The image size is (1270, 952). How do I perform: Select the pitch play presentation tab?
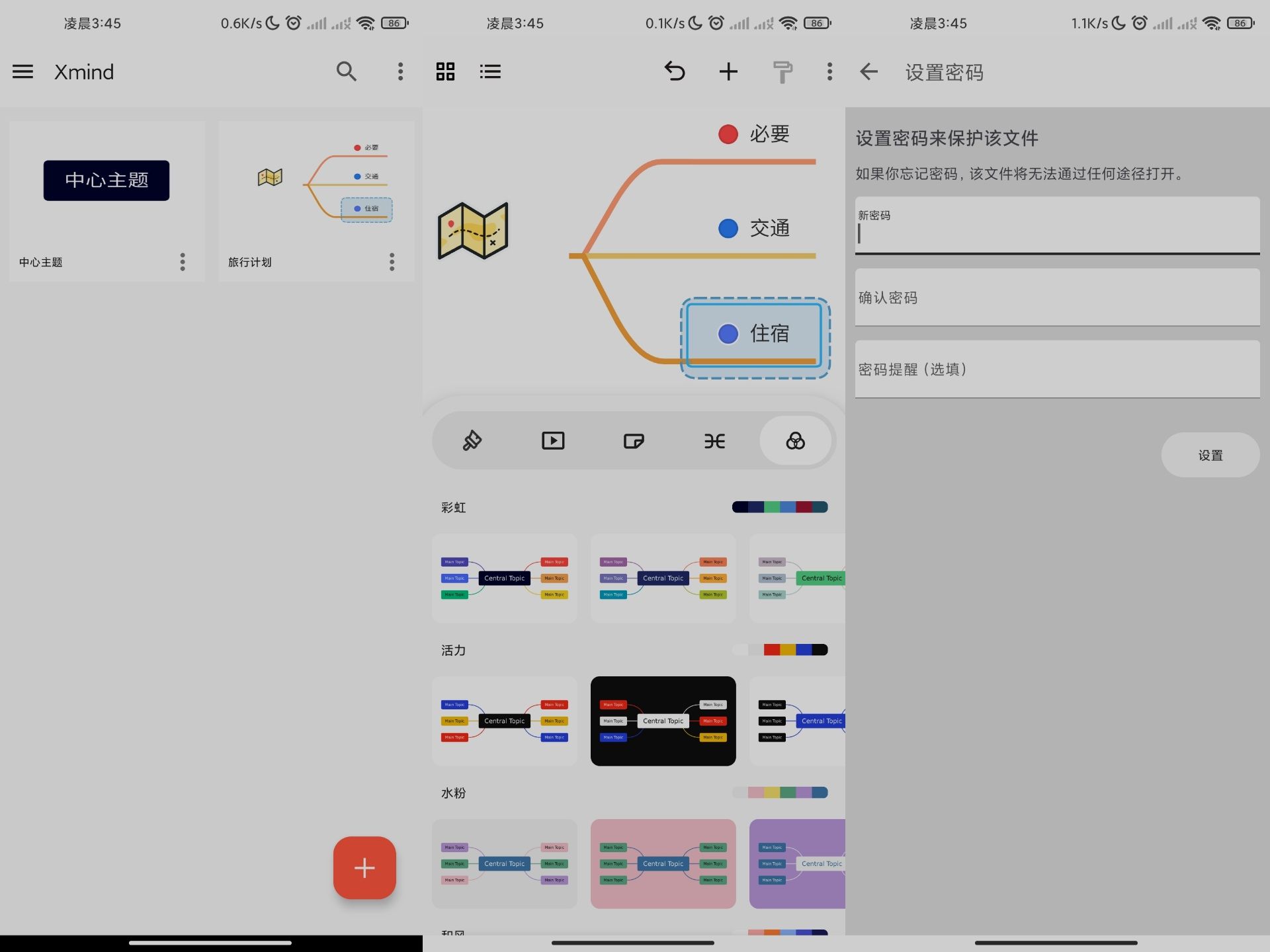pyautogui.click(x=553, y=441)
